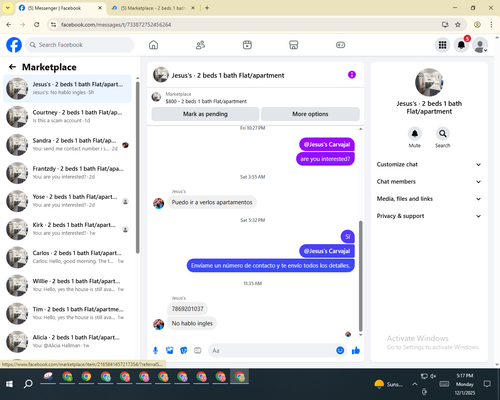Open the account profile menu
Viewport: 500px width, 400px height.
[480, 45]
